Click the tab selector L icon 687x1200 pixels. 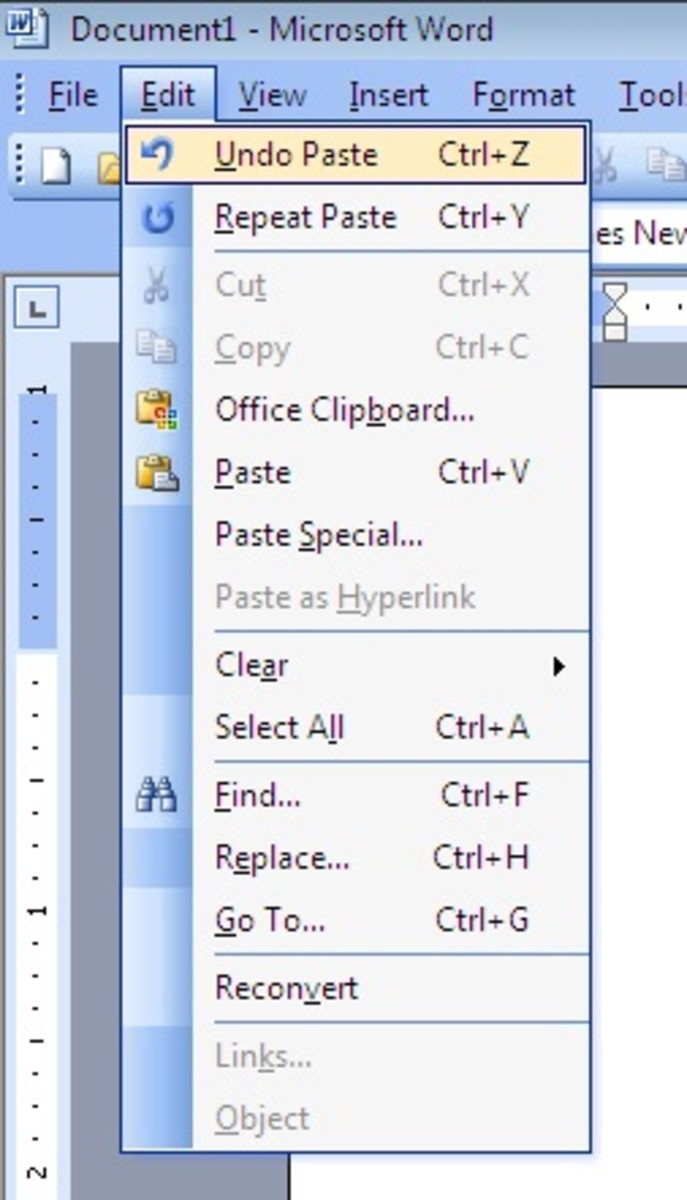38,310
